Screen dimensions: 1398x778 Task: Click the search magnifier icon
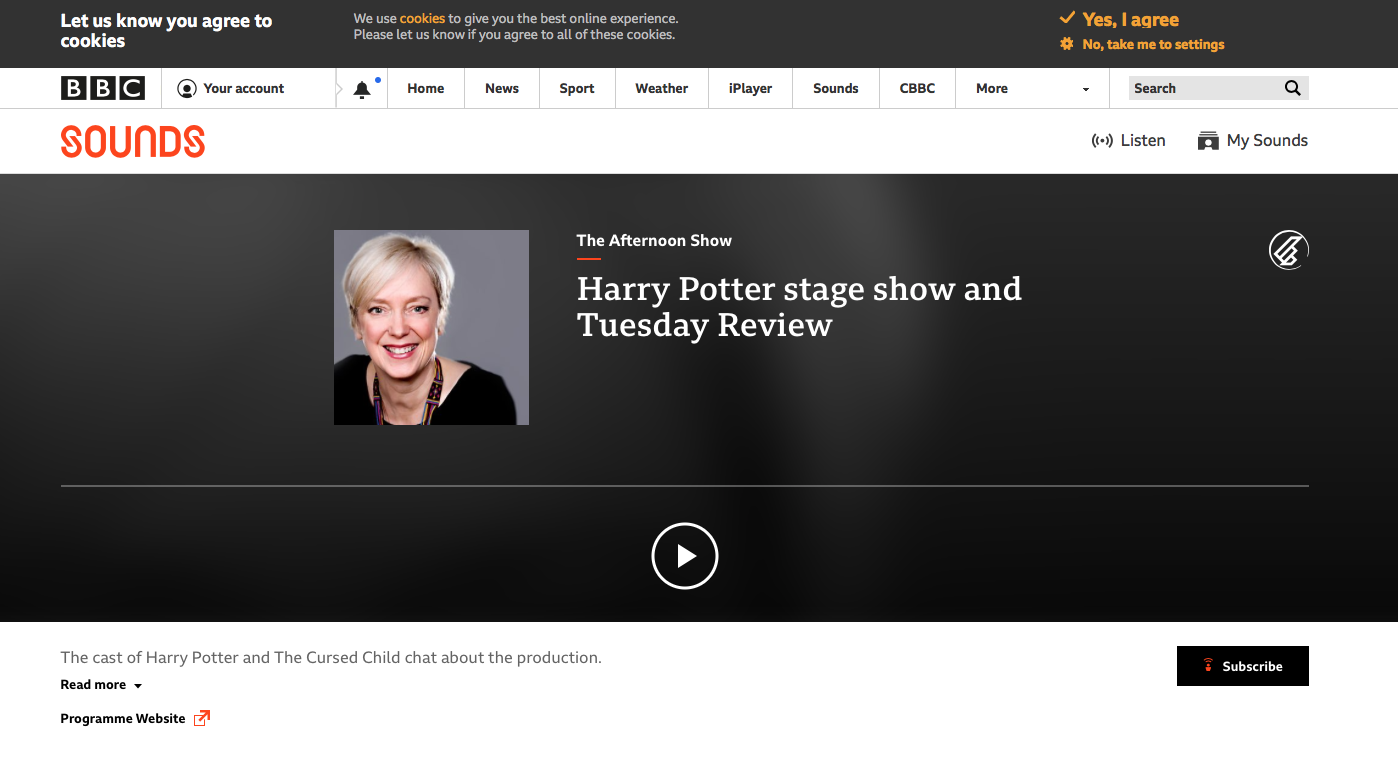click(1292, 88)
